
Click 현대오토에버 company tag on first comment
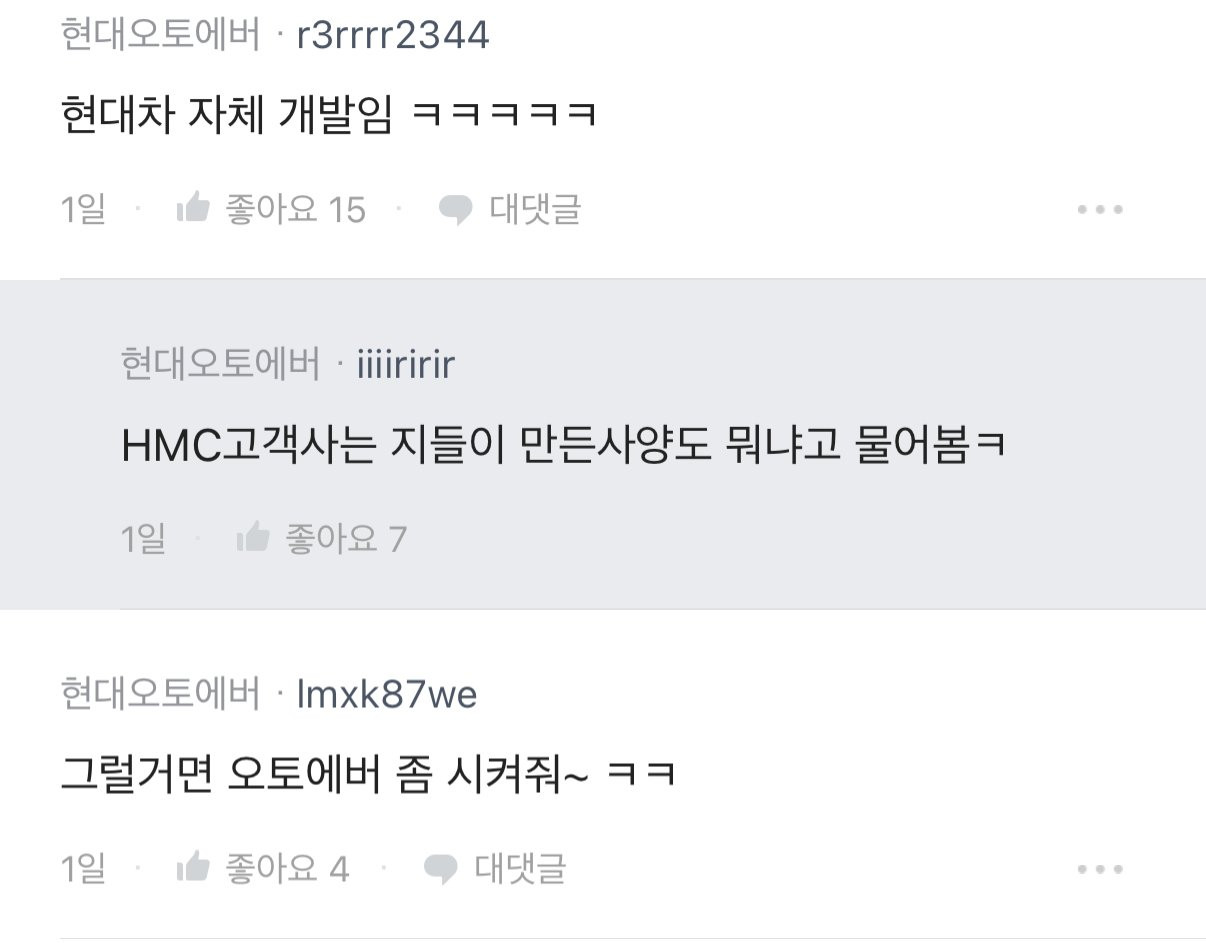[x=160, y=35]
